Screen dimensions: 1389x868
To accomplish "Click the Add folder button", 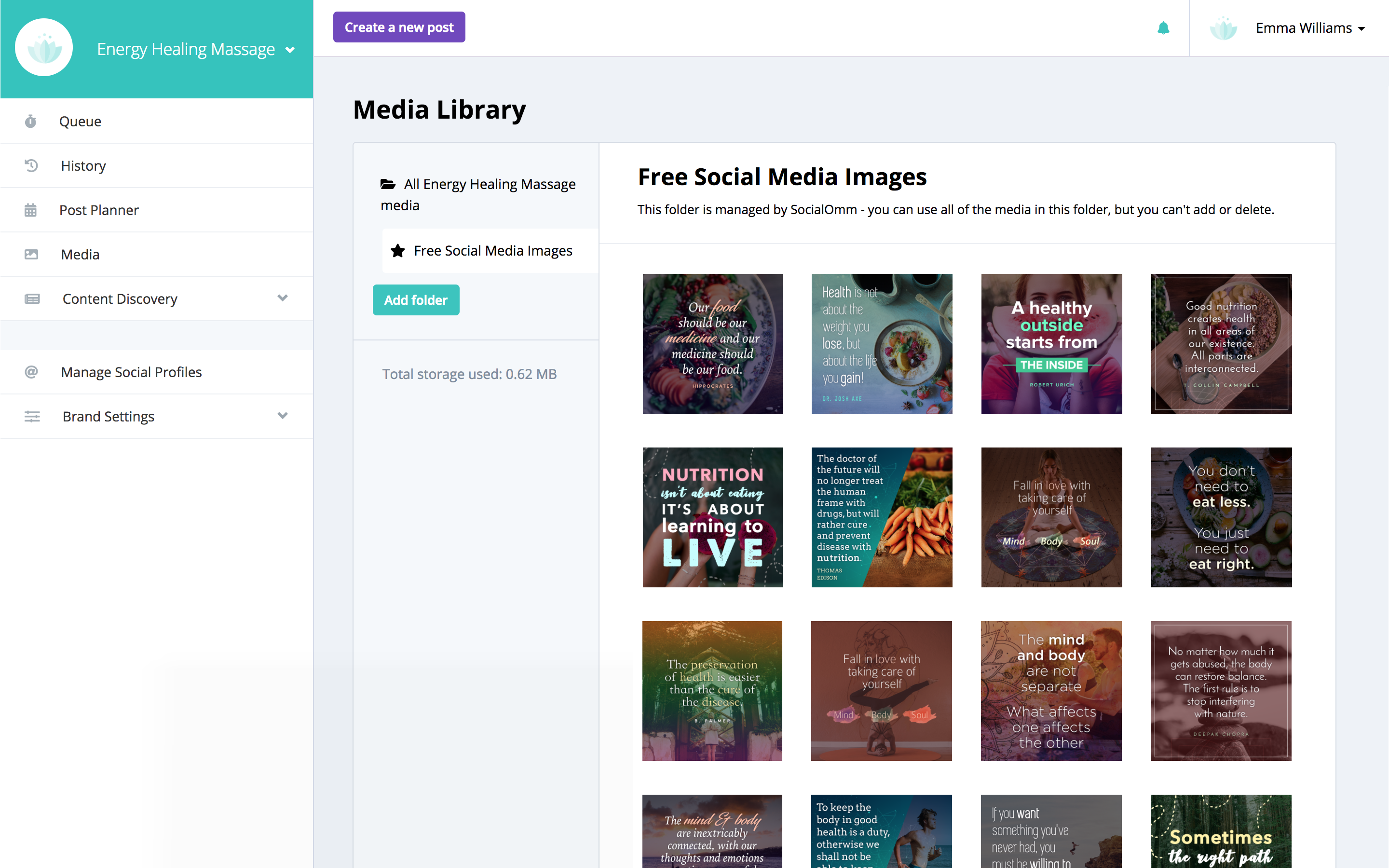I will pyautogui.click(x=416, y=299).
